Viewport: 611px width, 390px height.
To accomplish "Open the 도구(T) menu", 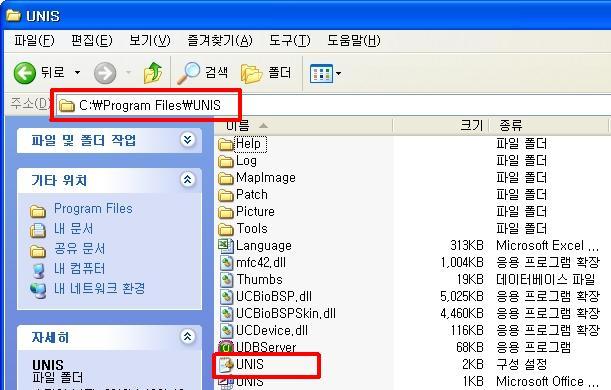I will (x=290, y=40).
